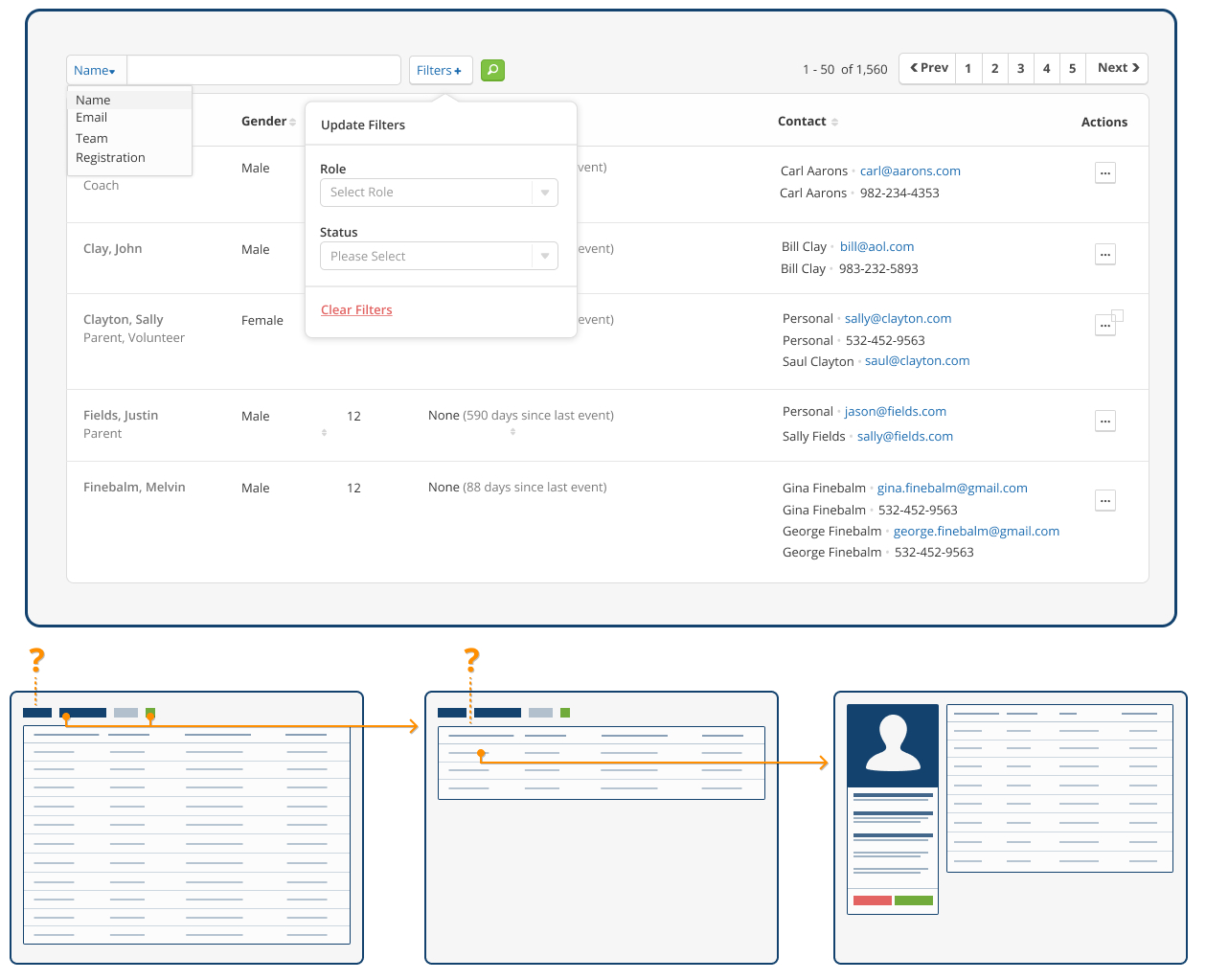Viewport: 1206px width, 980px height.
Task: Jump to page 3 in pagination
Action: pos(1020,69)
